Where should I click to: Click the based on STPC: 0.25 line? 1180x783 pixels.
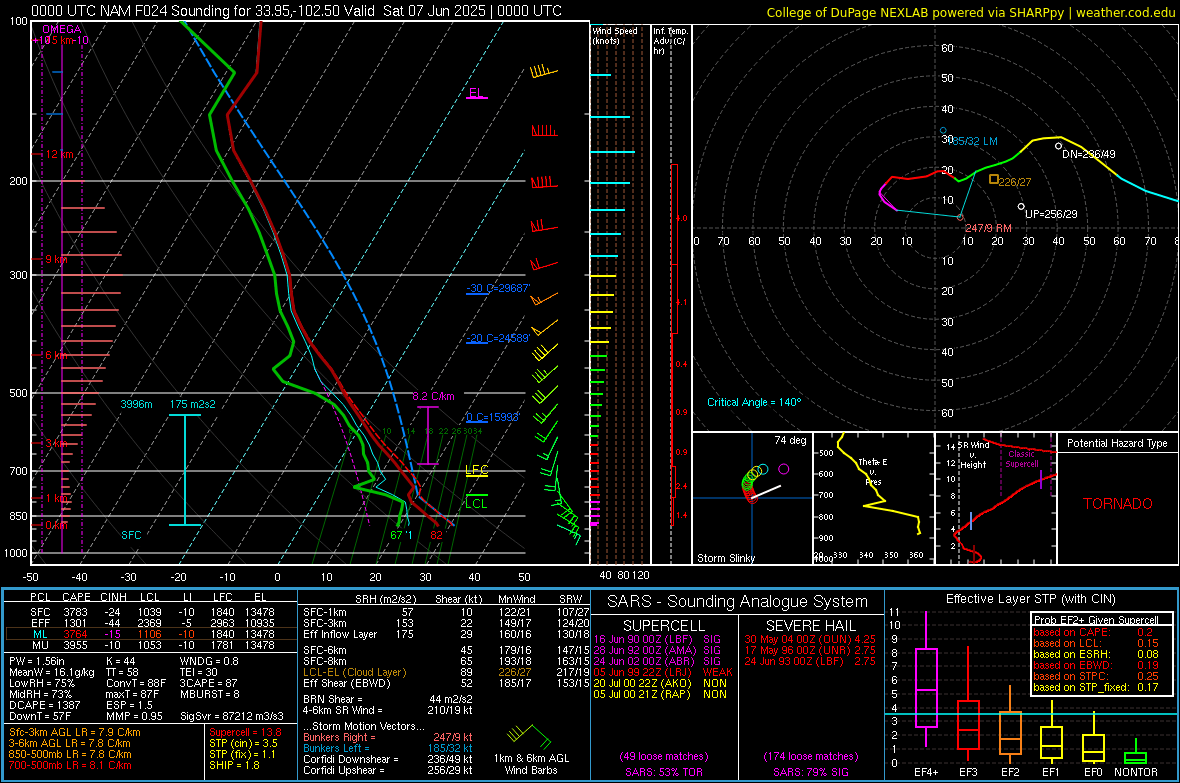coord(1096,676)
